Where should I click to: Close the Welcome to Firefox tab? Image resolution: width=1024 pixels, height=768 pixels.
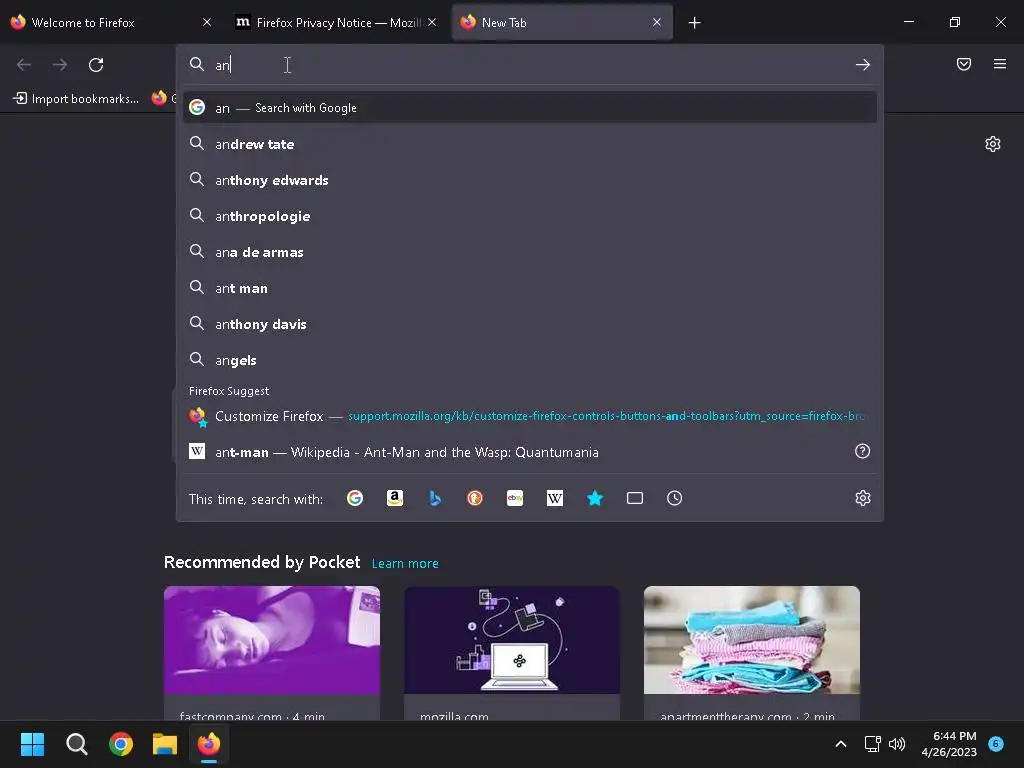[x=207, y=22]
